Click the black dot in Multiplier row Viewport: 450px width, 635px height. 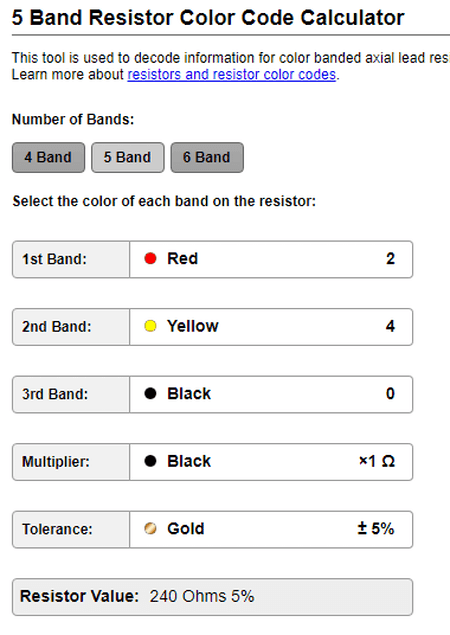tap(150, 461)
